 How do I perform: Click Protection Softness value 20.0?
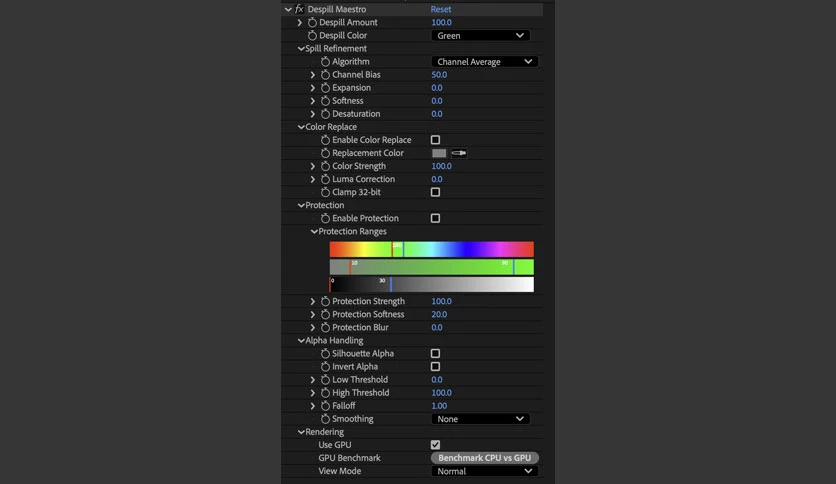[439, 314]
